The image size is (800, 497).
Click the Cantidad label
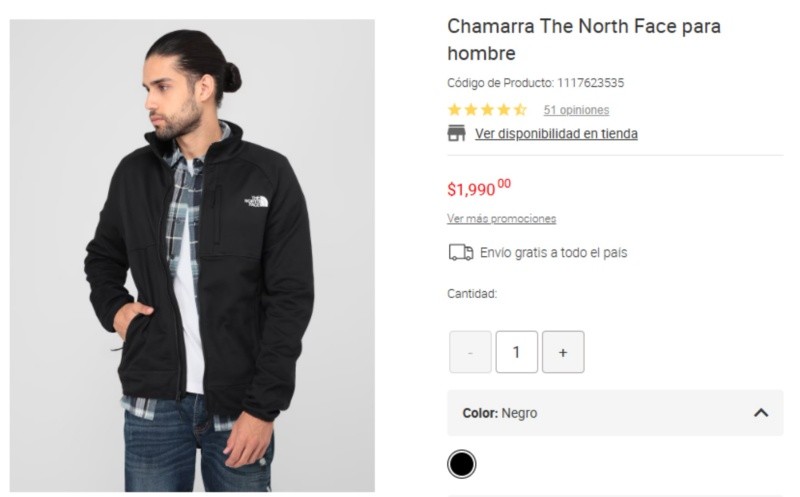point(472,294)
